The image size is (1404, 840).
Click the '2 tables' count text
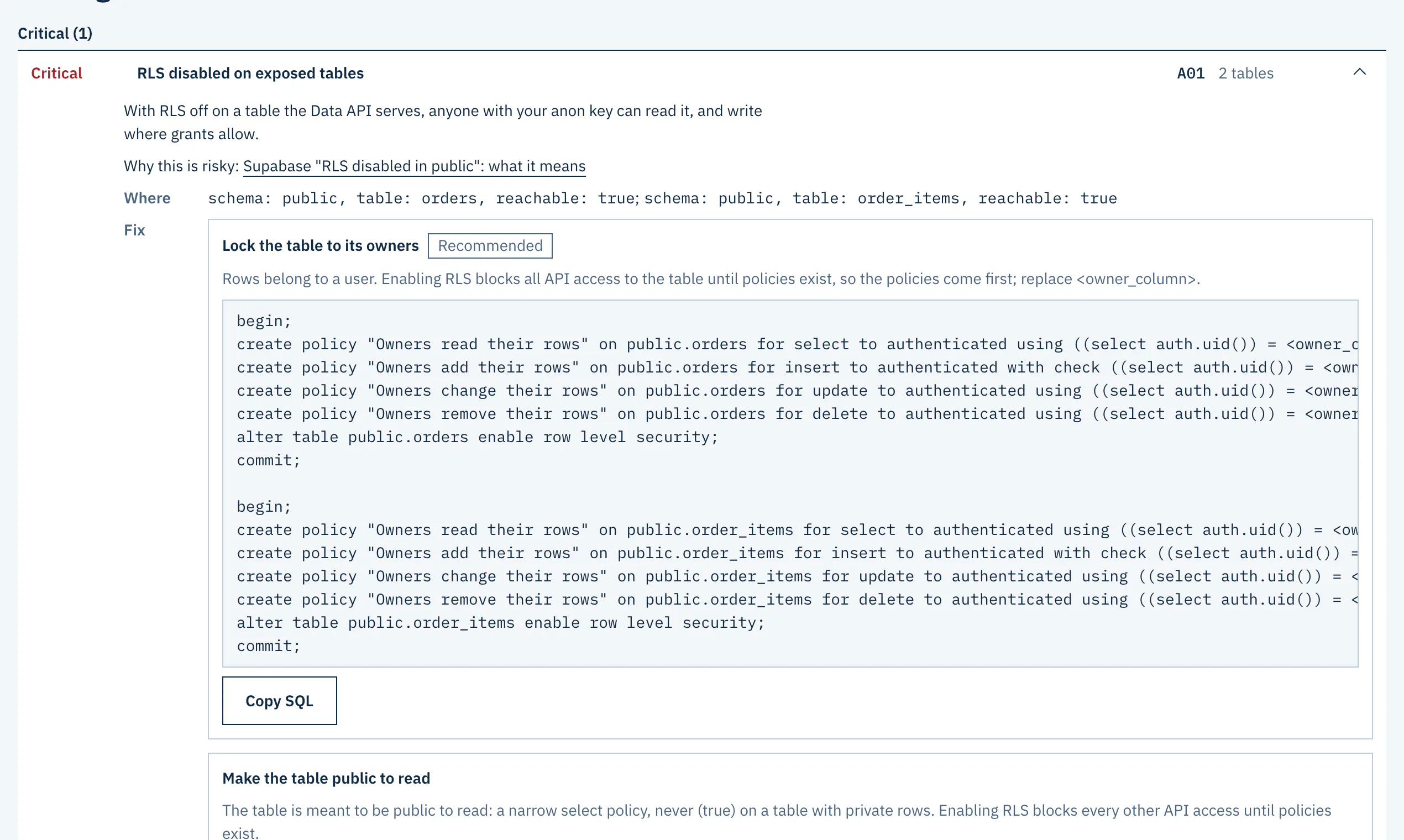pos(1245,73)
